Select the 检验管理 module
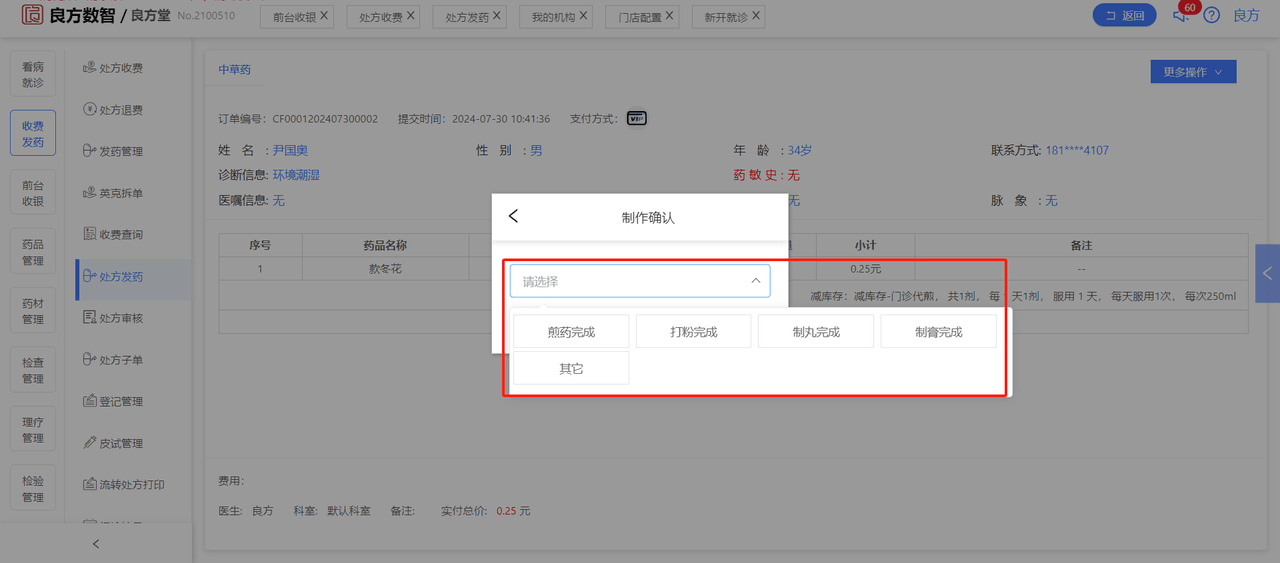This screenshot has width=1280, height=563. point(33,488)
